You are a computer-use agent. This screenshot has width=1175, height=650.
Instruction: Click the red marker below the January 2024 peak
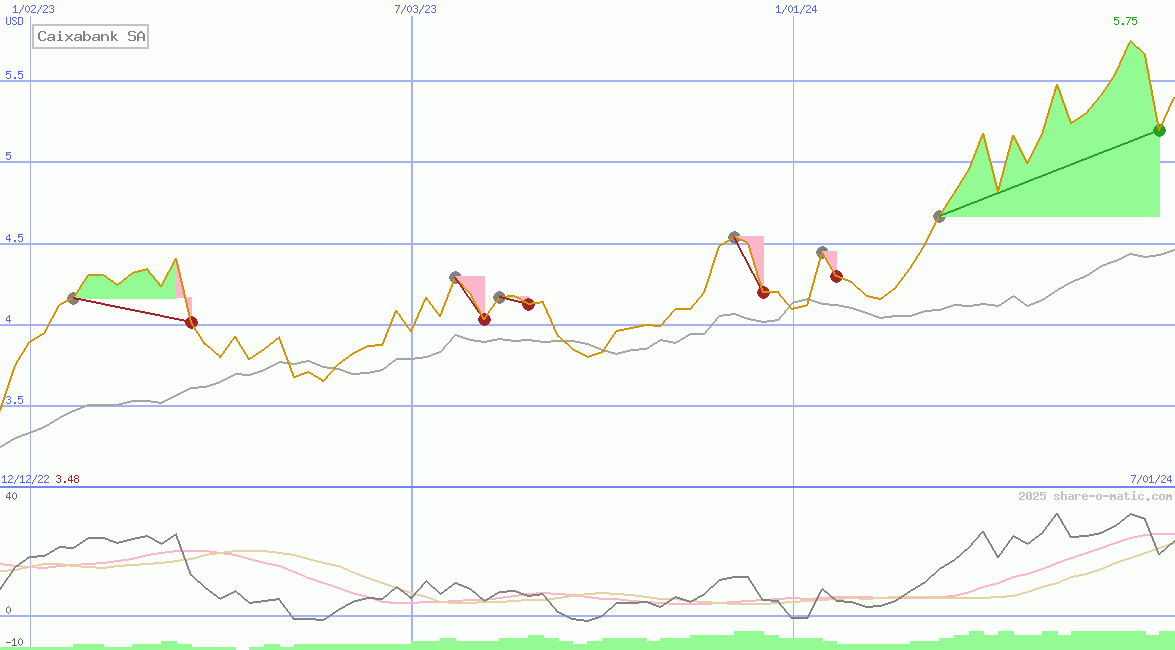762,292
